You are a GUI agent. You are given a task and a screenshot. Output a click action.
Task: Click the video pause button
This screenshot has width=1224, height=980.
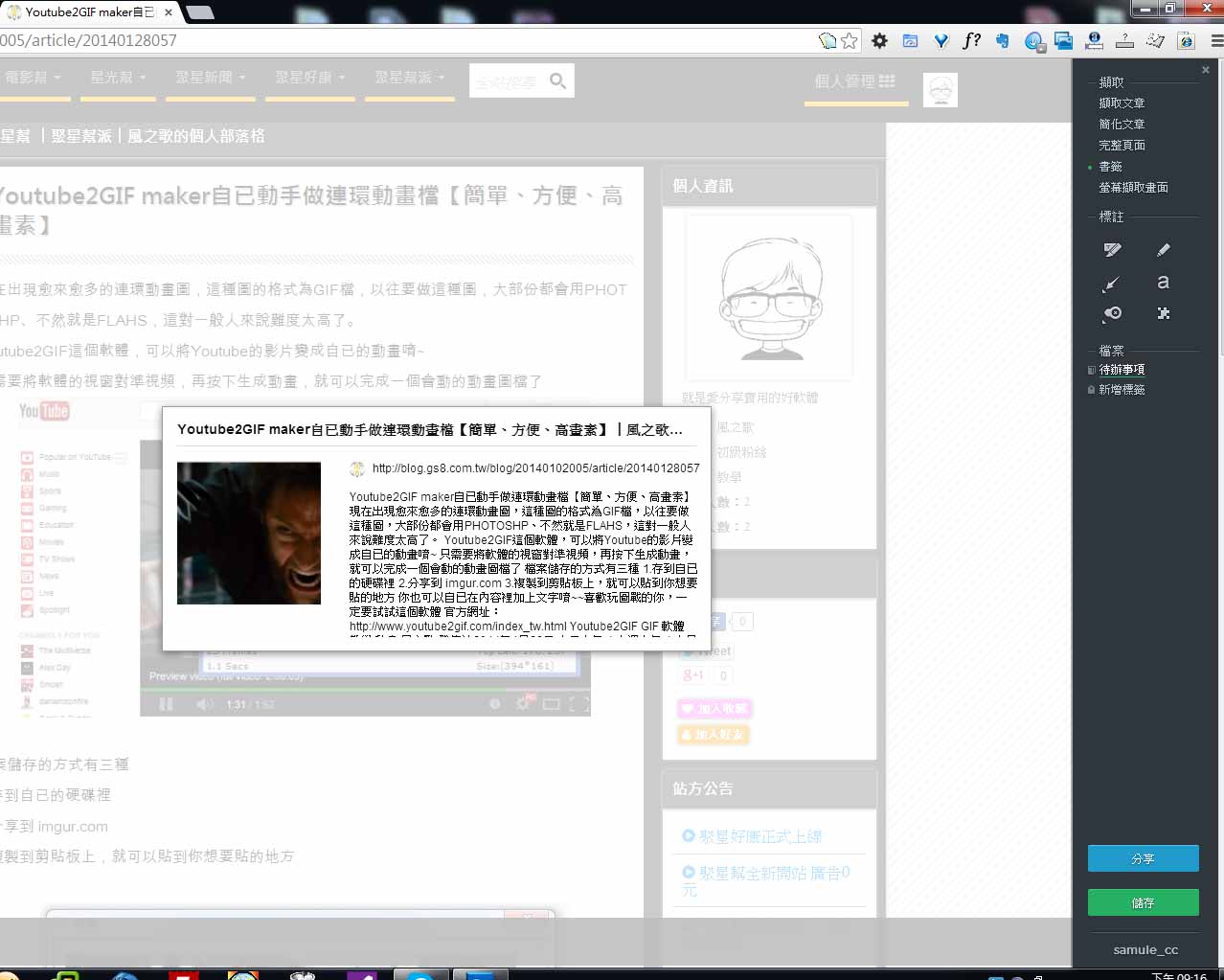[166, 704]
